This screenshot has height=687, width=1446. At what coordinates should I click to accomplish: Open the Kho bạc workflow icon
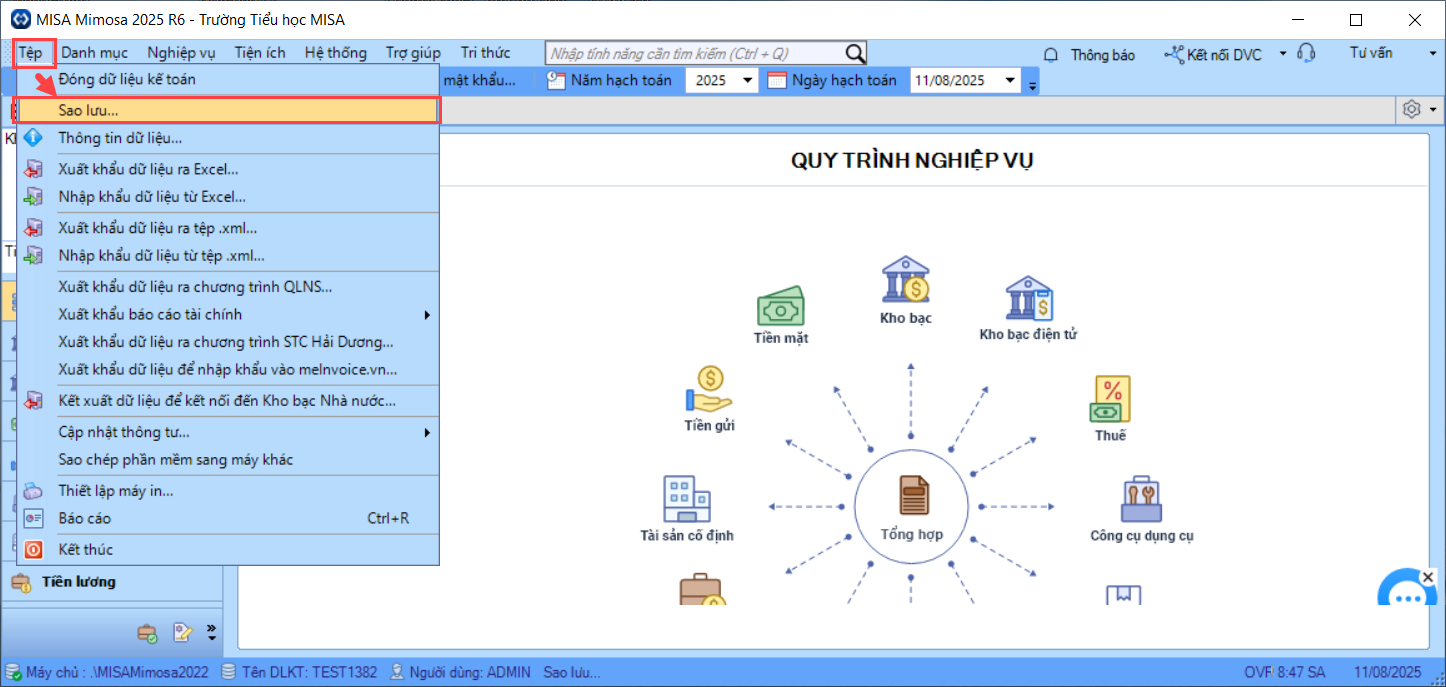pos(906,280)
